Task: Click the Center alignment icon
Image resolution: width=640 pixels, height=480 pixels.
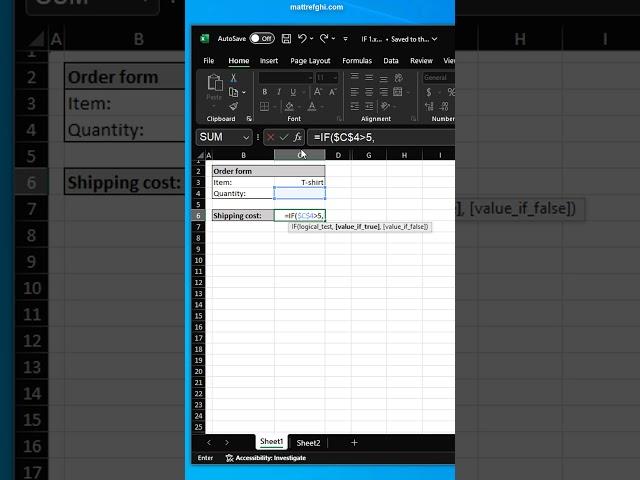Action: coord(369,92)
